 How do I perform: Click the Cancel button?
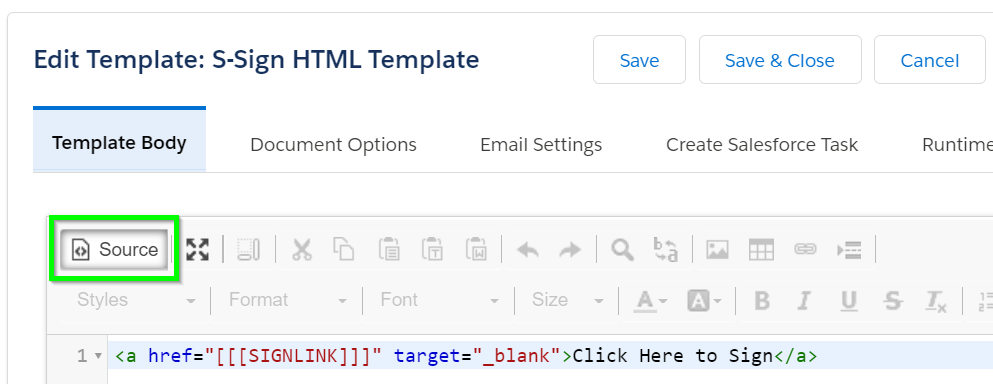[x=930, y=60]
